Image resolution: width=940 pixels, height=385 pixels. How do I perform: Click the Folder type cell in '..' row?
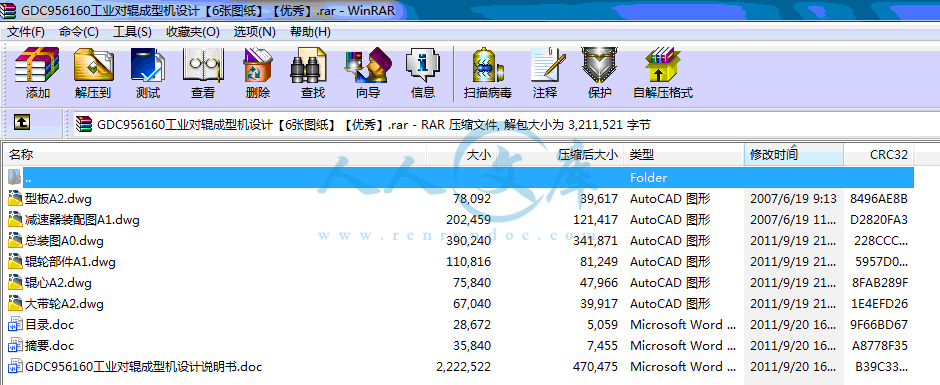pos(649,178)
